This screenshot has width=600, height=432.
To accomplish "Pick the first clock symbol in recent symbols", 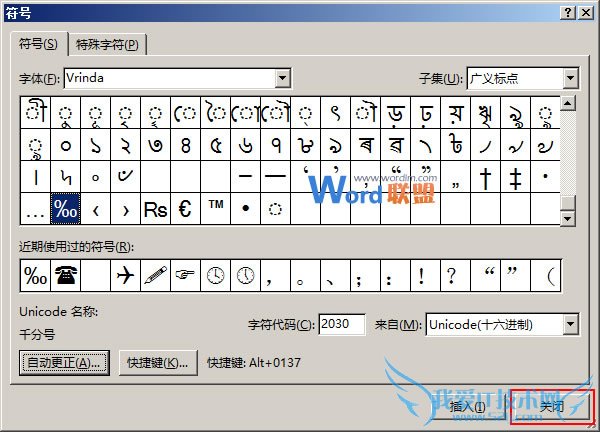I will [x=215, y=276].
